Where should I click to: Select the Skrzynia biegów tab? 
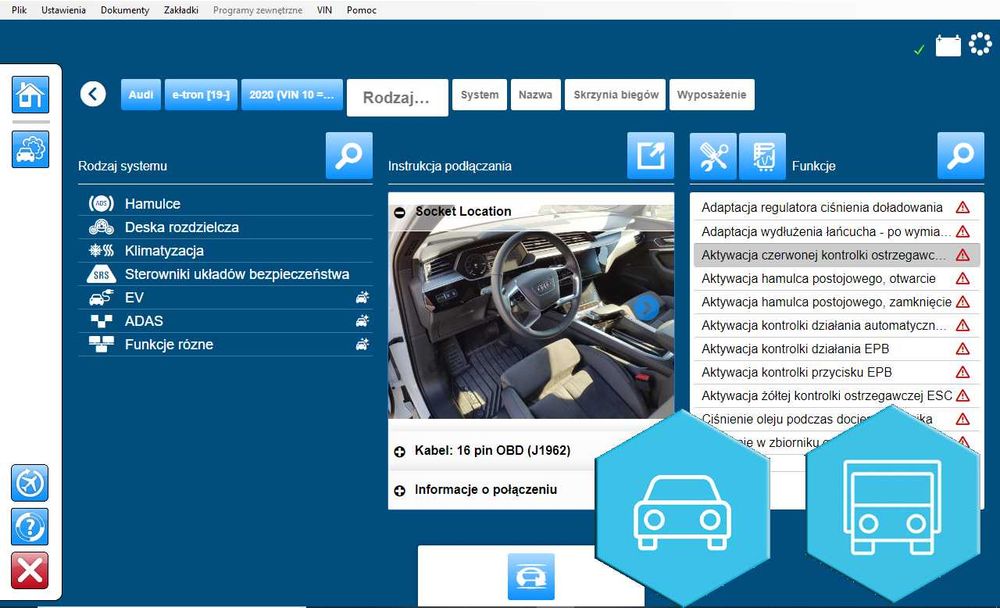[x=615, y=94]
